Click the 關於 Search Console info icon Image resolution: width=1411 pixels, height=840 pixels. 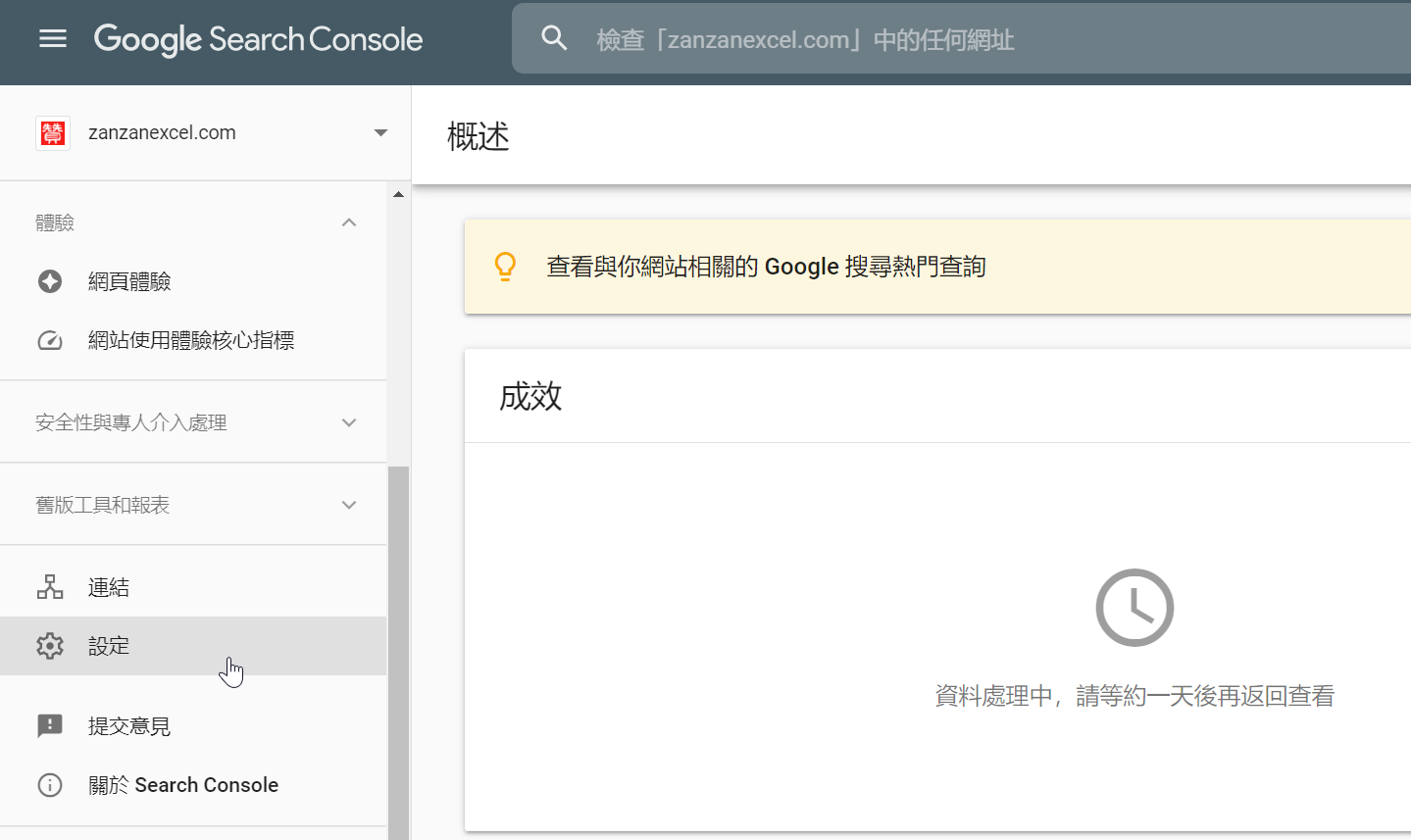click(x=50, y=785)
